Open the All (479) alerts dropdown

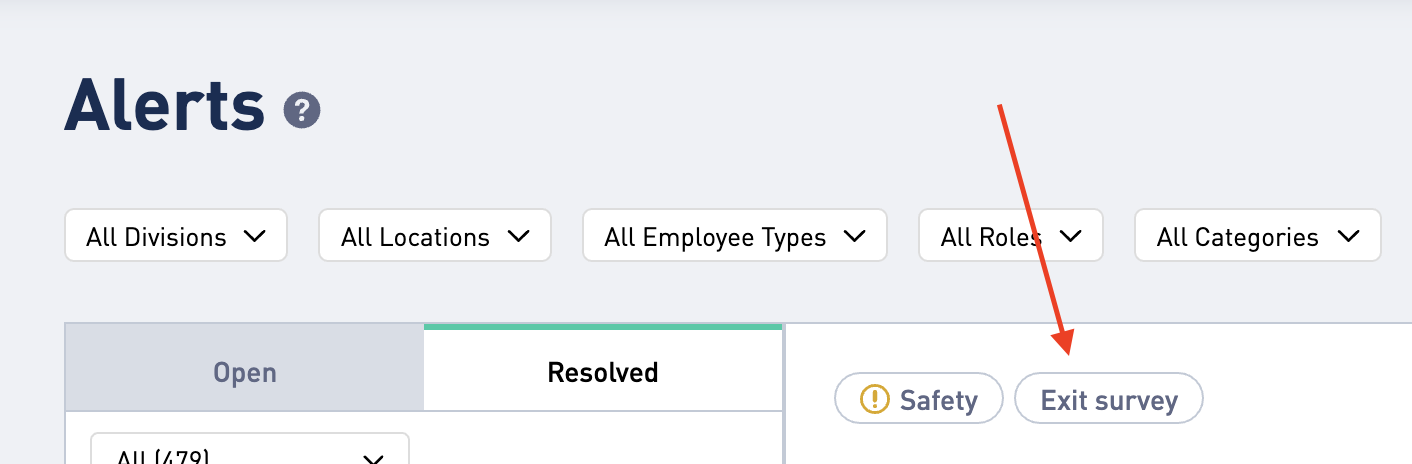[250, 449]
